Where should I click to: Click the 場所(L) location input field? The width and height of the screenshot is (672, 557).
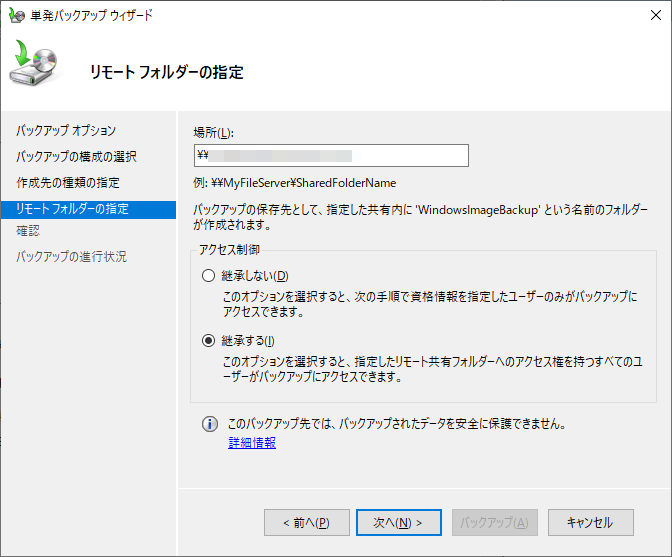(x=331, y=156)
